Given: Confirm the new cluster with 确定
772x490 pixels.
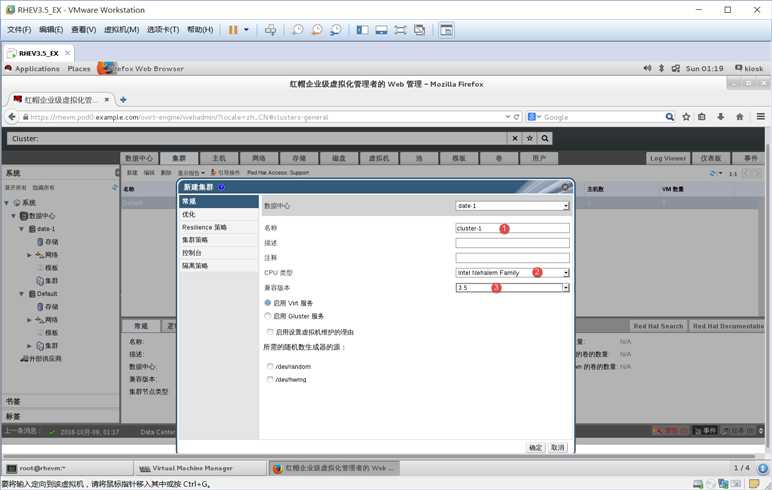Looking at the screenshot, I should click(535, 448).
